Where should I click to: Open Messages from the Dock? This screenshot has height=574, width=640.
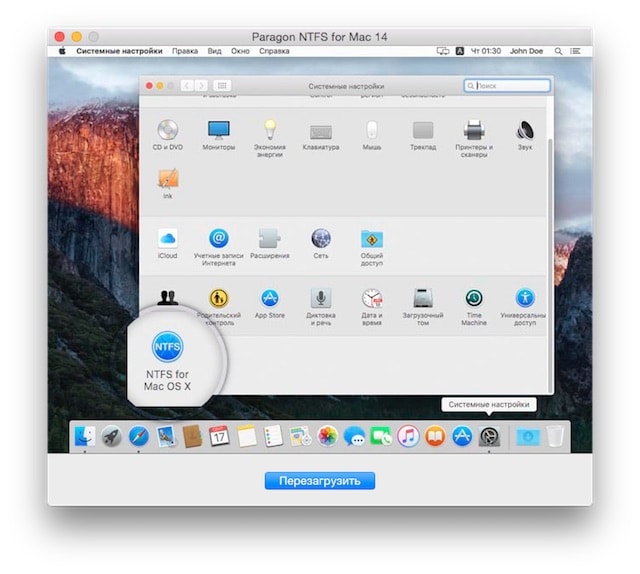click(354, 436)
